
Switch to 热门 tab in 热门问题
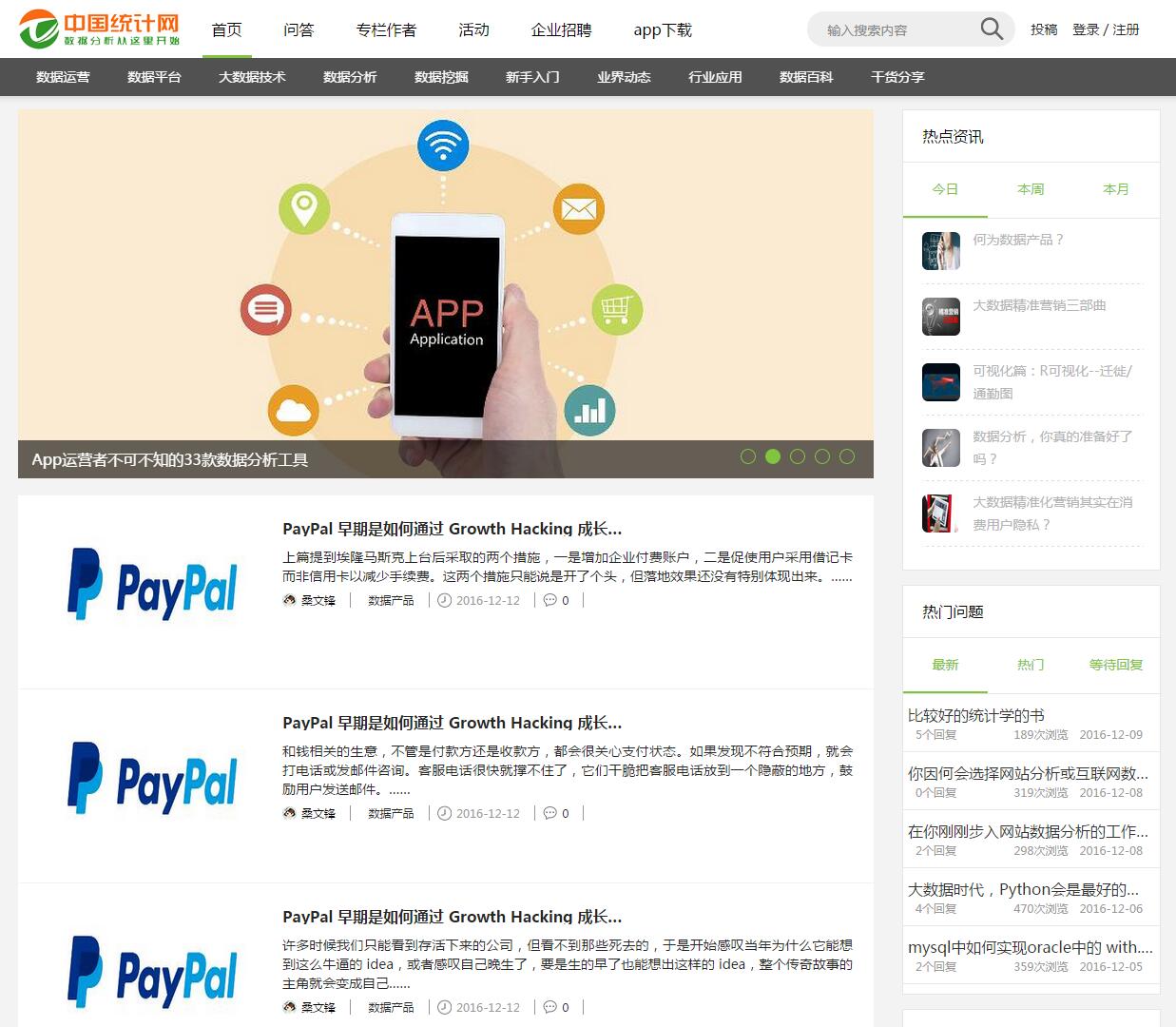(x=1031, y=665)
